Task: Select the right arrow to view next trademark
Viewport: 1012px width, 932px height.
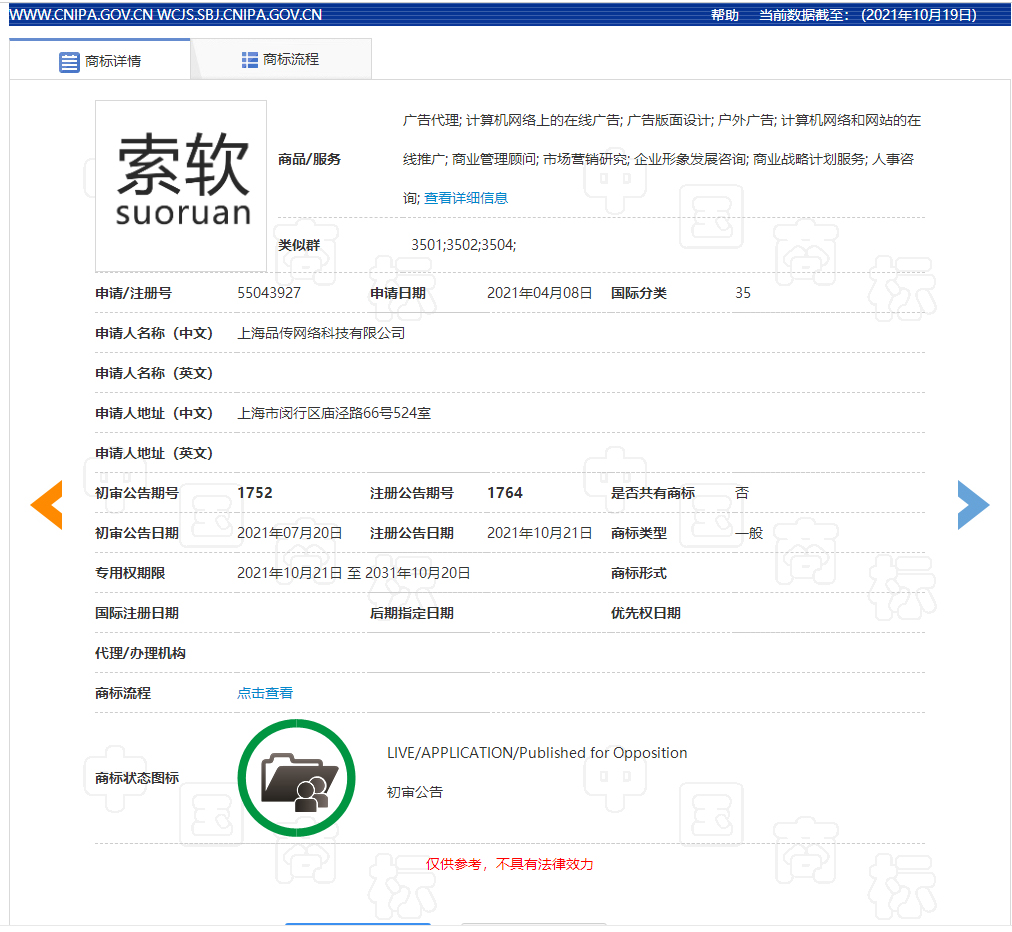Action: point(973,505)
